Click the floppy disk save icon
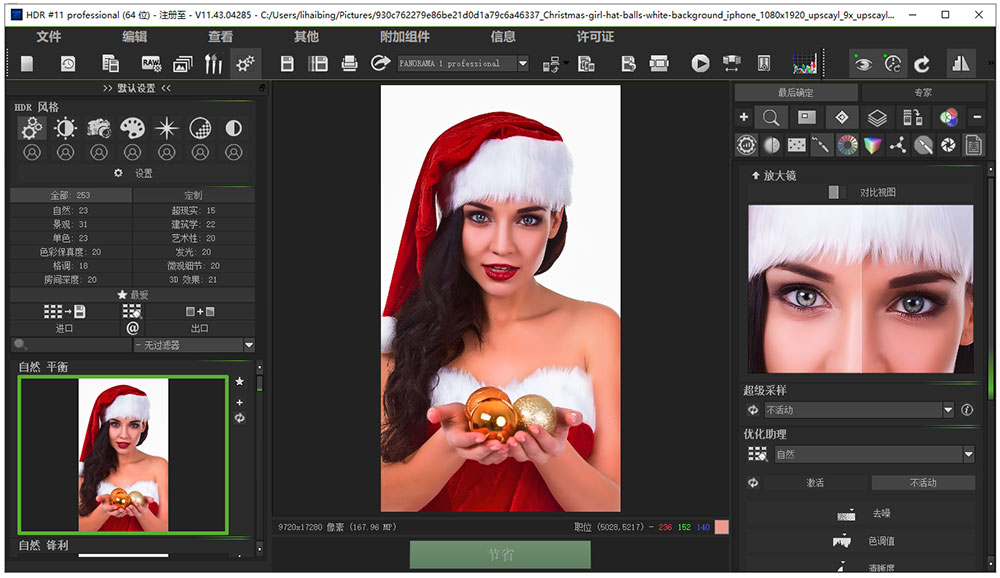The width and height of the screenshot is (1000, 578). pos(287,63)
